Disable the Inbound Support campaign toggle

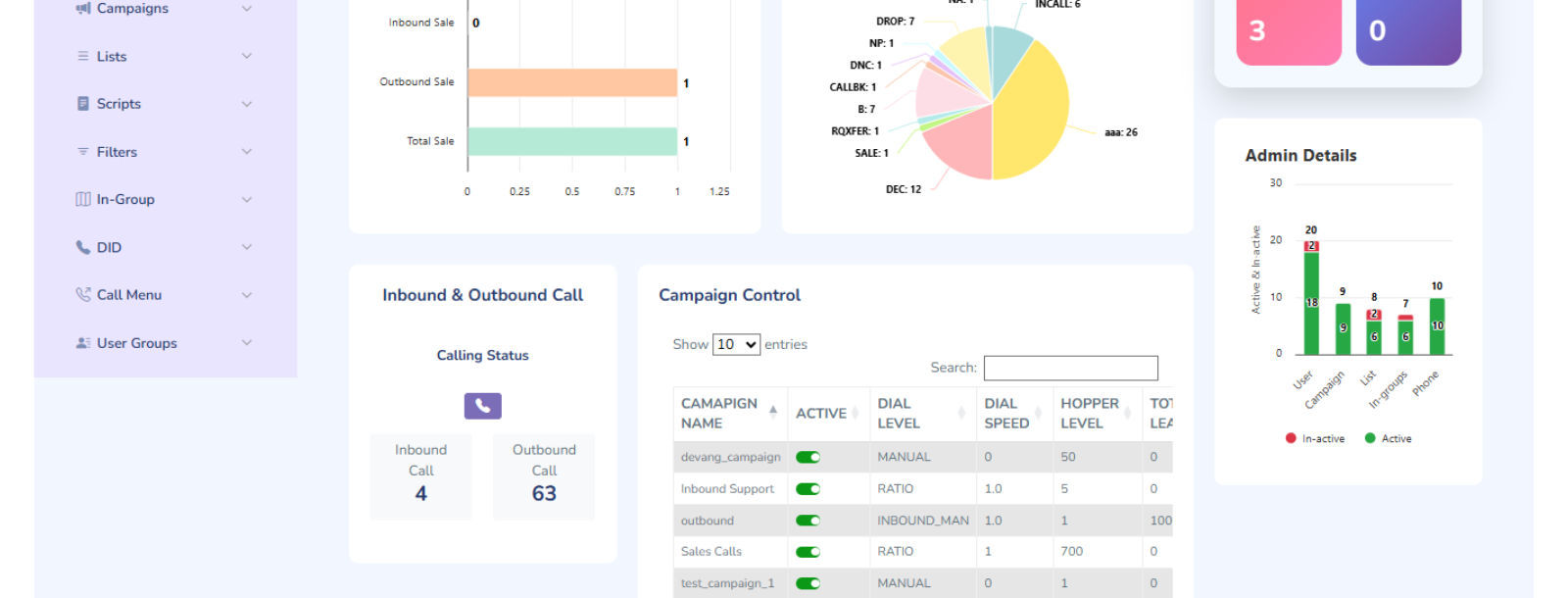pyautogui.click(x=808, y=489)
